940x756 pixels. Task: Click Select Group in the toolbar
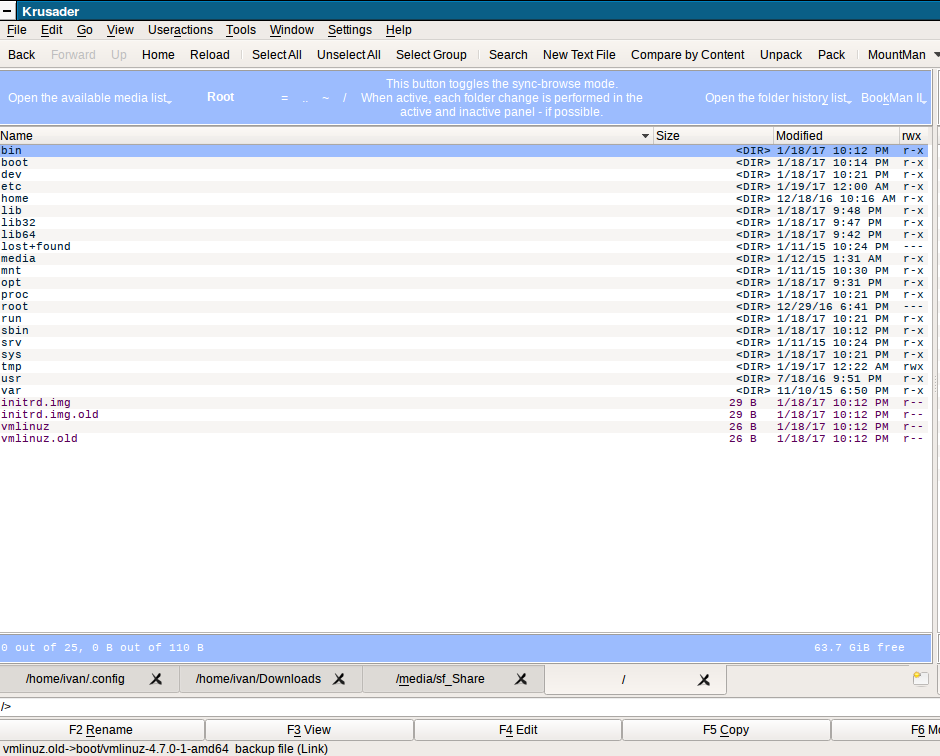click(431, 55)
